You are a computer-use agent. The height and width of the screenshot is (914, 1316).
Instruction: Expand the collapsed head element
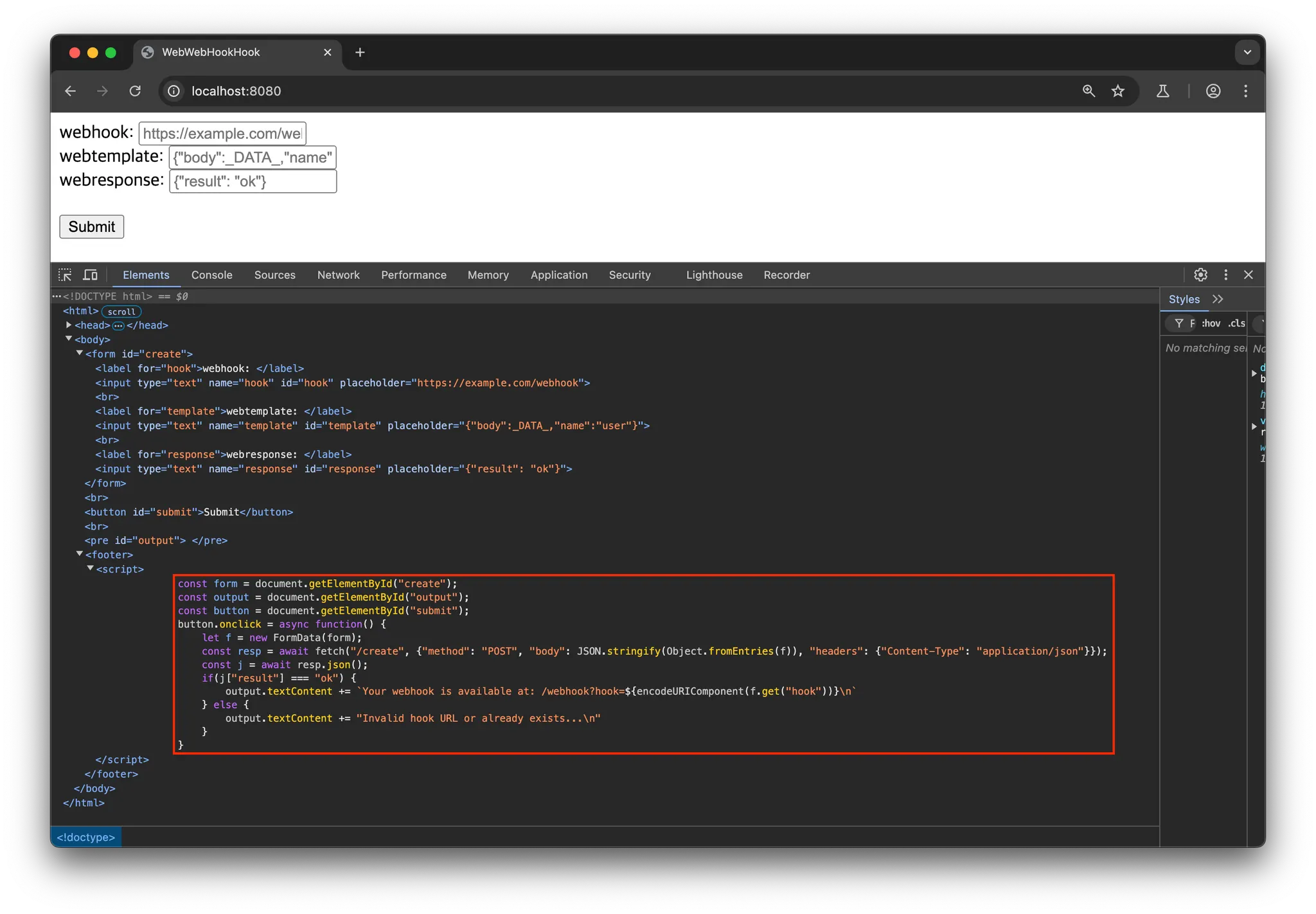(69, 325)
